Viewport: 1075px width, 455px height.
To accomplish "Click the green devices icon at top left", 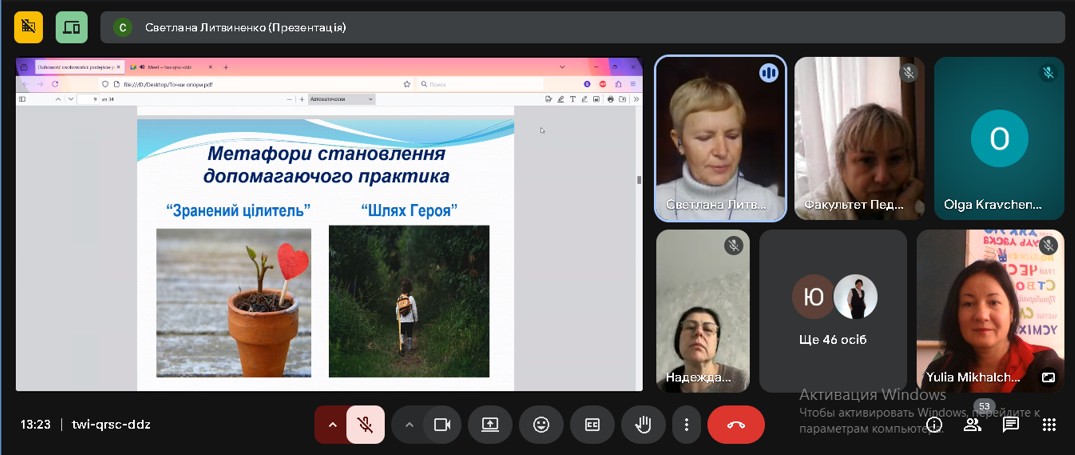I will click(x=71, y=27).
